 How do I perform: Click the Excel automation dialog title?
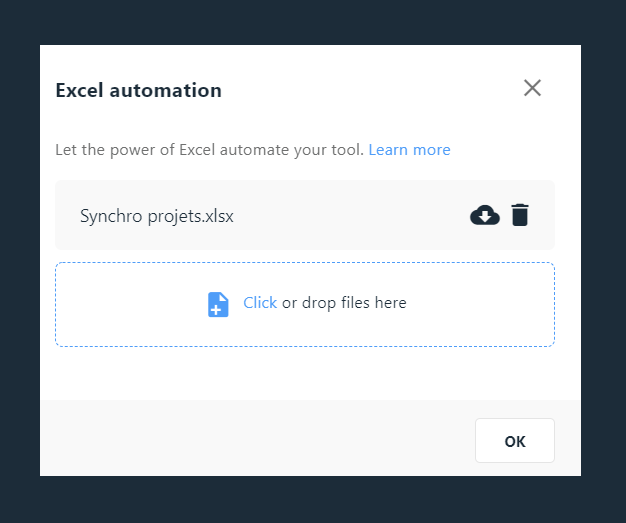(139, 90)
